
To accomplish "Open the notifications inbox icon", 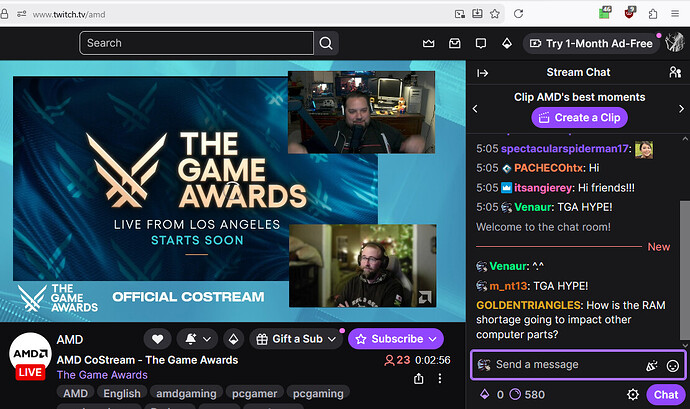I will pyautogui.click(x=455, y=44).
